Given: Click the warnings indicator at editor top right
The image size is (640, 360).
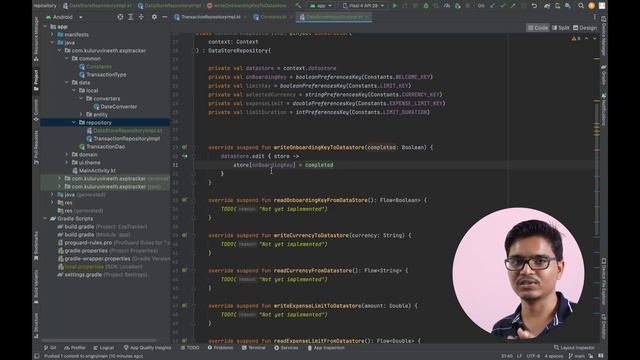Looking at the screenshot, I should click(576, 38).
